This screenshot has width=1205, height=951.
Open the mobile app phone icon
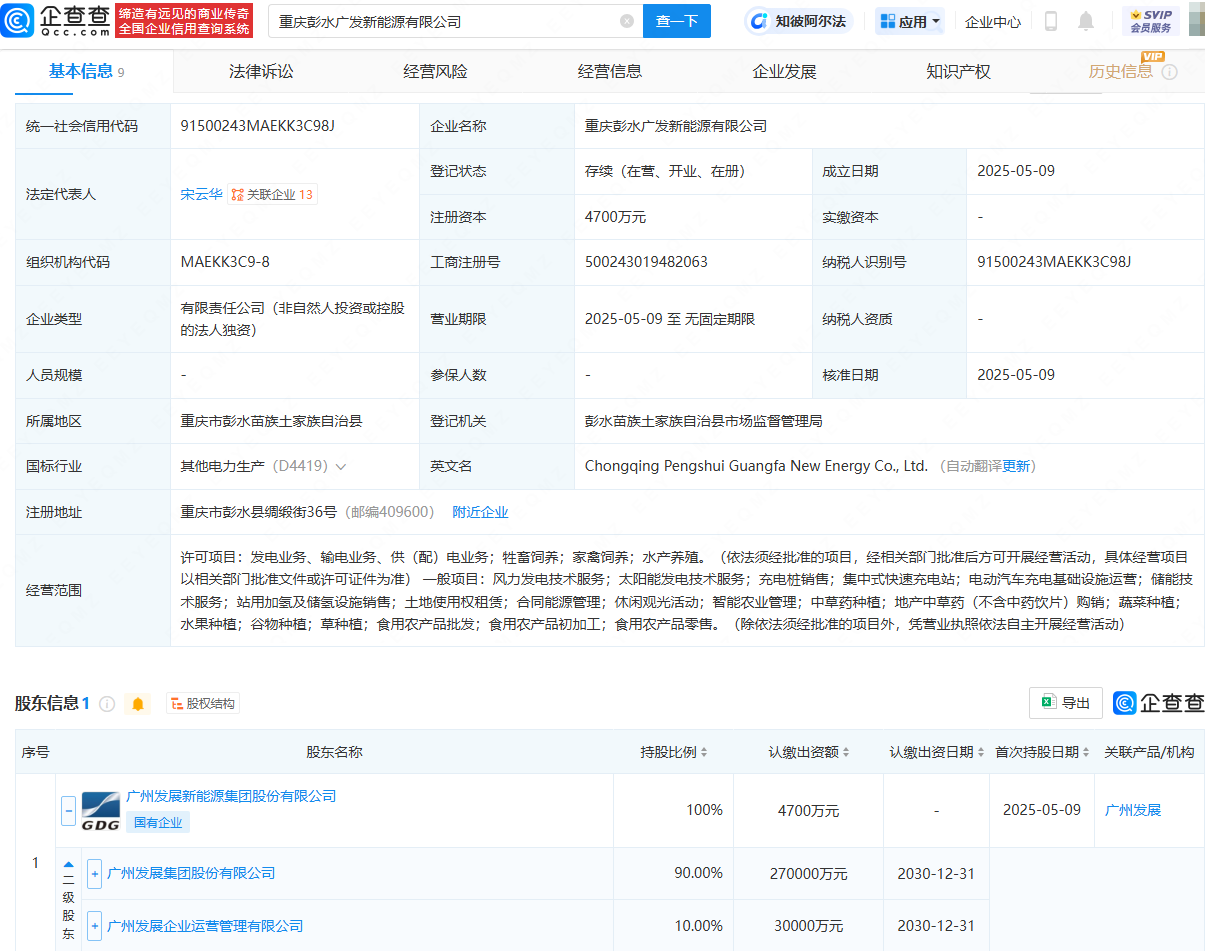click(x=1051, y=21)
